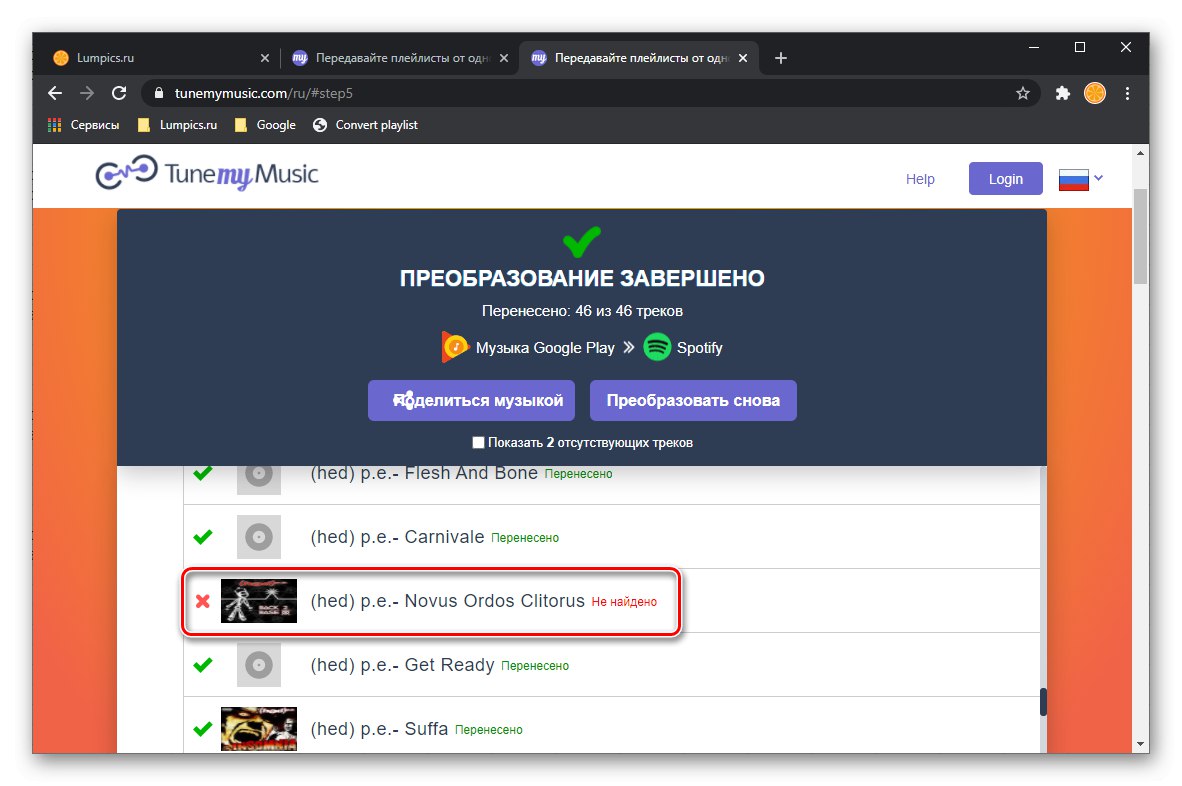Viewport: 1182px width, 786px height.
Task: Click the Поделиться музыкой button
Action: coord(471,400)
